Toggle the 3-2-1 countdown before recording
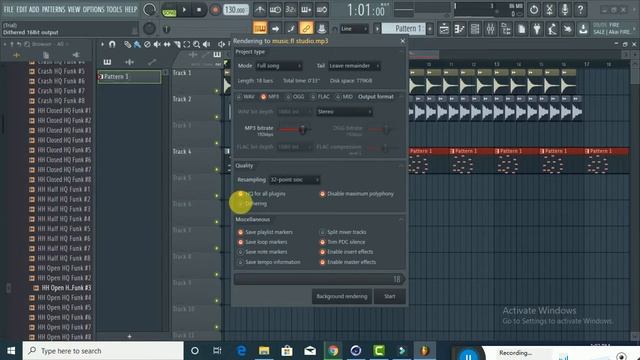 pos(291,9)
